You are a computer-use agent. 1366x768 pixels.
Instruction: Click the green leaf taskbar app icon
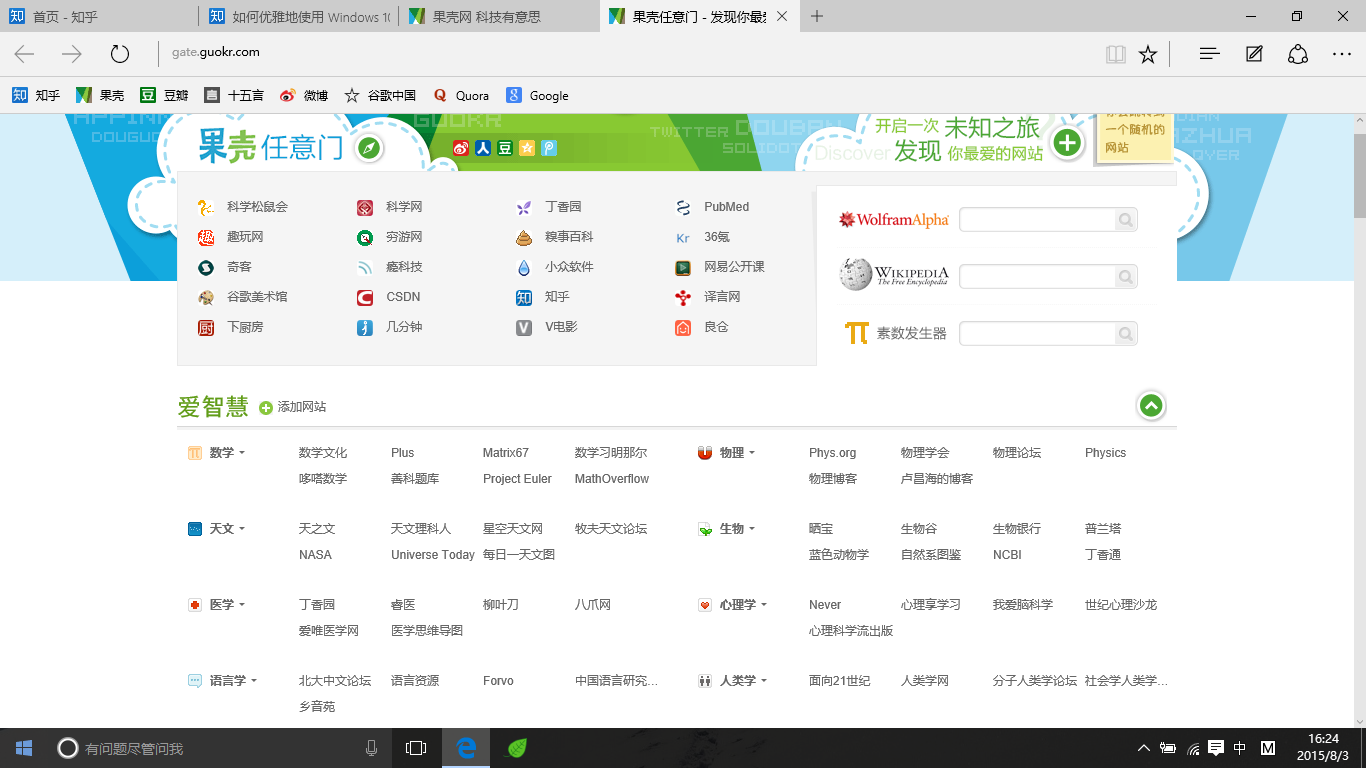coord(517,748)
